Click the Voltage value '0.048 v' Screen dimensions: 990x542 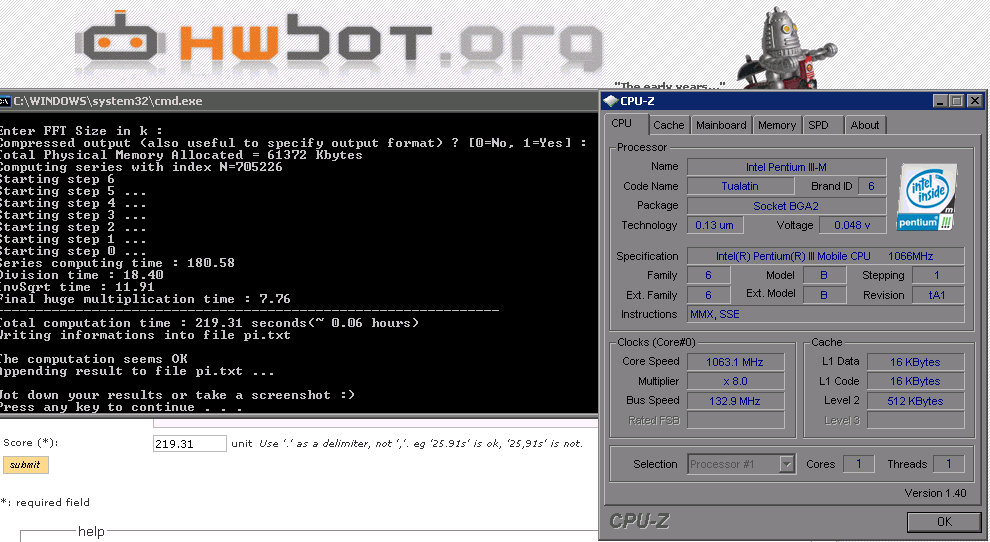[x=852, y=226]
